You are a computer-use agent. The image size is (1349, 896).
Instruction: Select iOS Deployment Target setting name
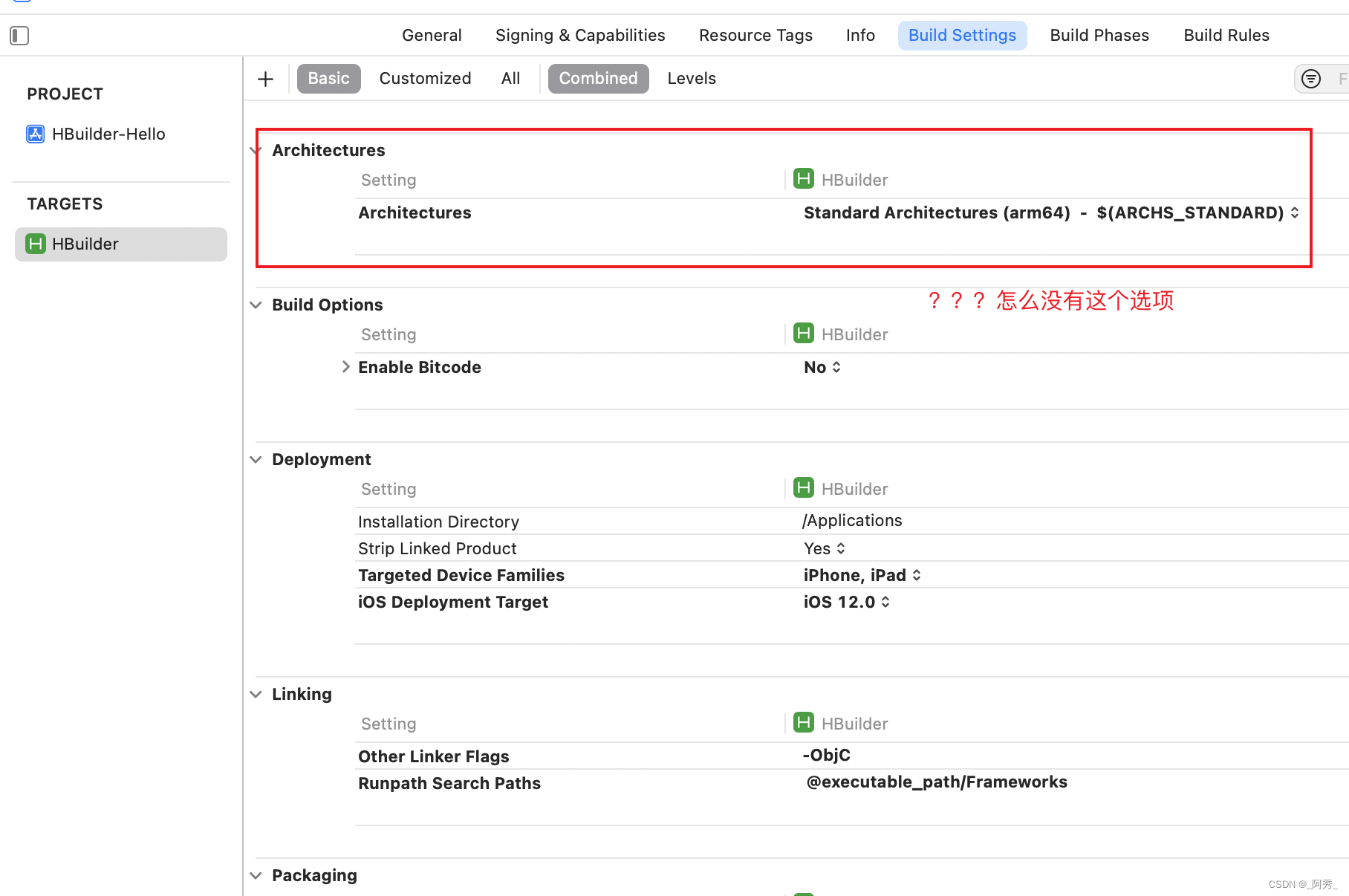453,603
